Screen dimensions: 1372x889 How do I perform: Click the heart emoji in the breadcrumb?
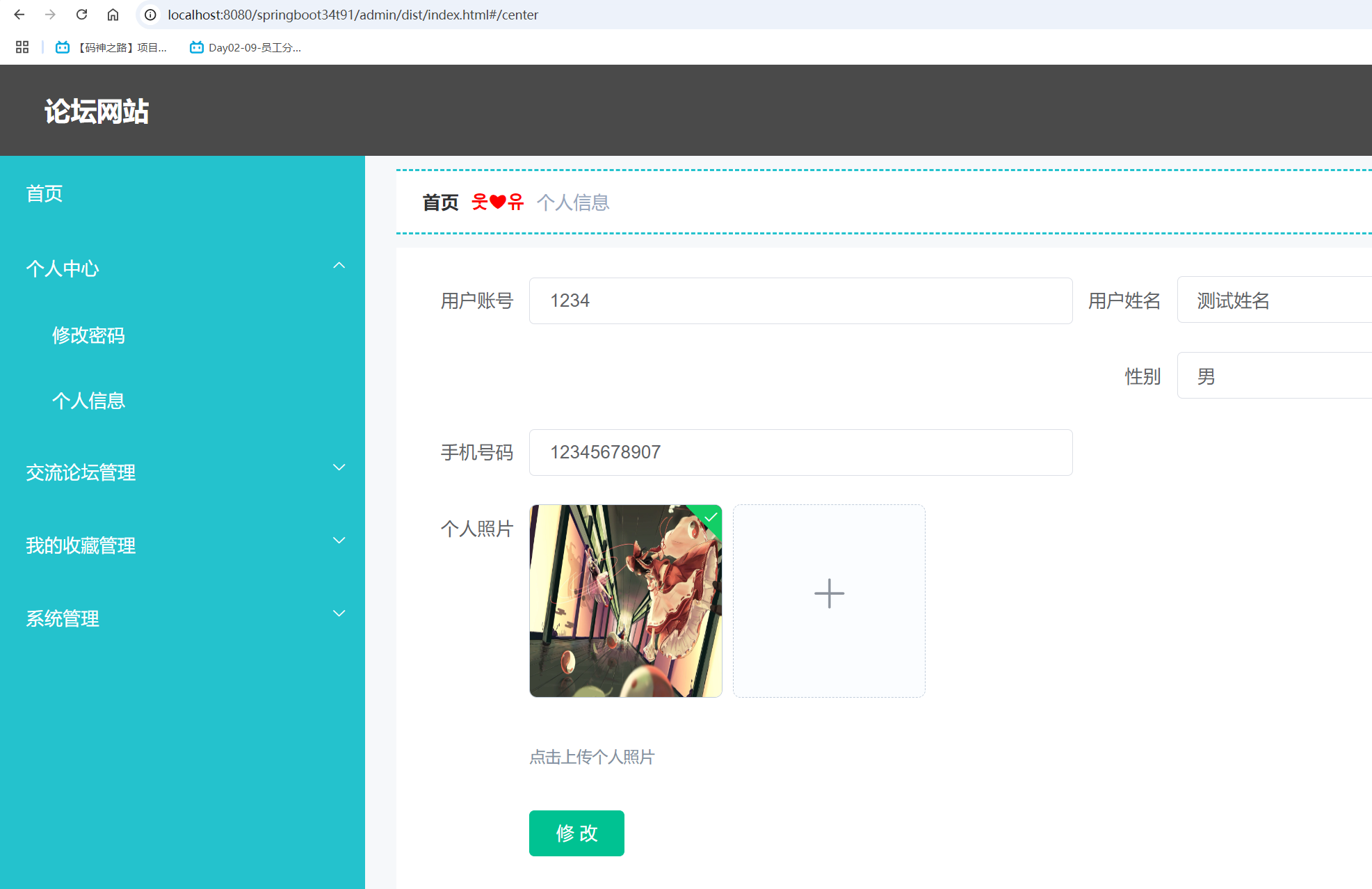click(x=498, y=201)
